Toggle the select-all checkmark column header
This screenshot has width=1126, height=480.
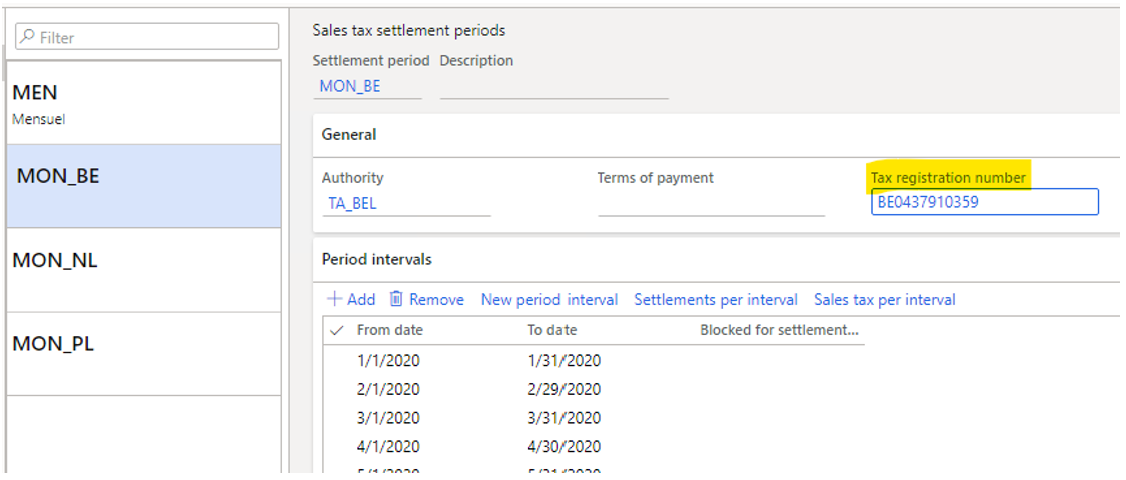click(x=336, y=330)
